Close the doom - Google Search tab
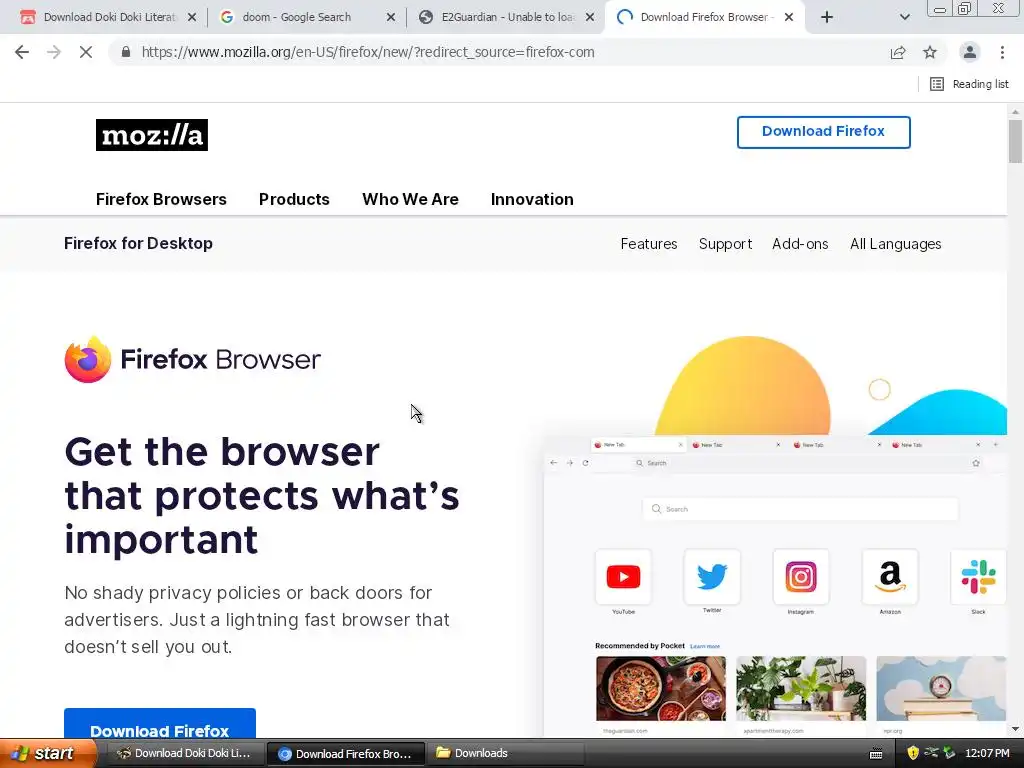Screen dimensions: 1024x768 tap(391, 17)
